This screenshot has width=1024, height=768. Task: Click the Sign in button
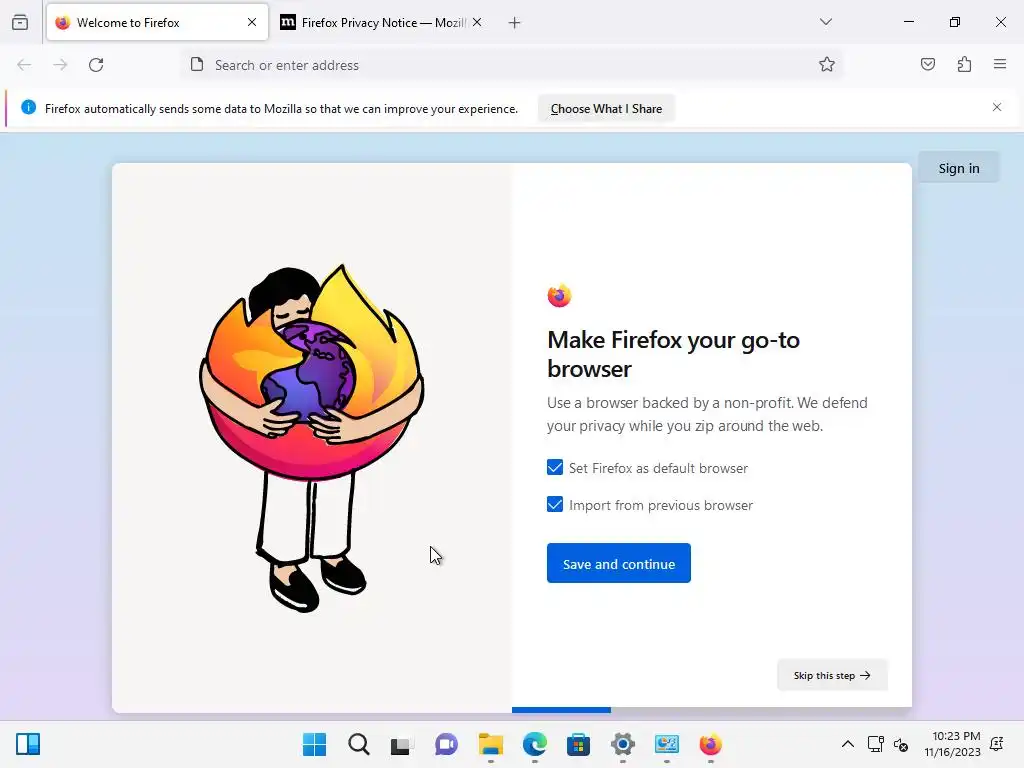(x=959, y=168)
